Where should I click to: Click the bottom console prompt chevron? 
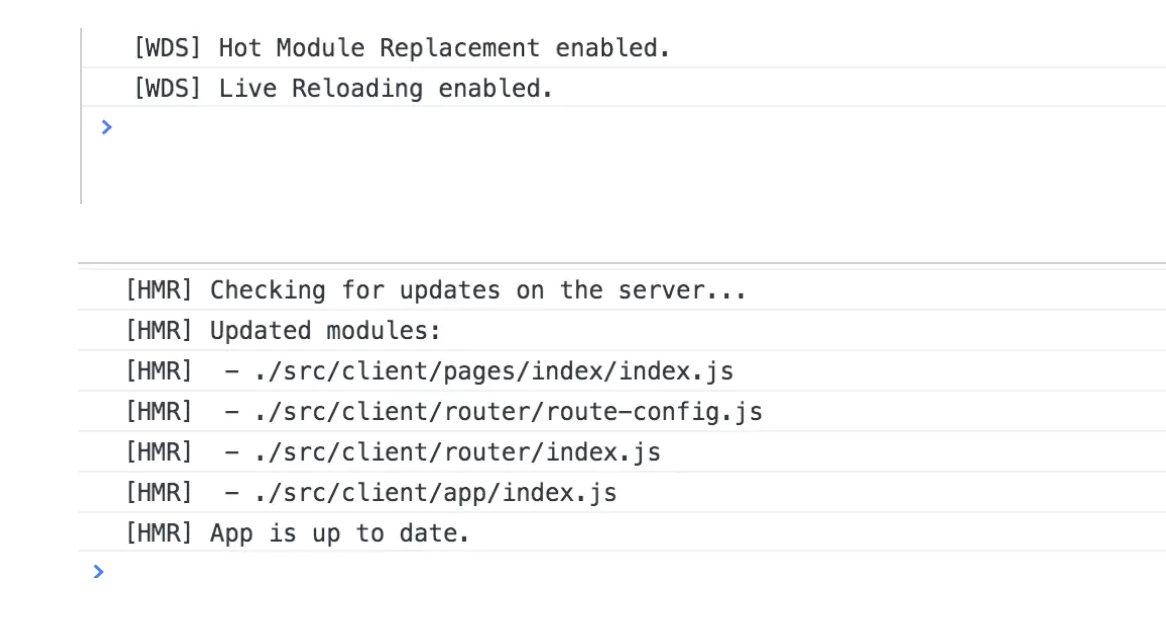pos(98,572)
